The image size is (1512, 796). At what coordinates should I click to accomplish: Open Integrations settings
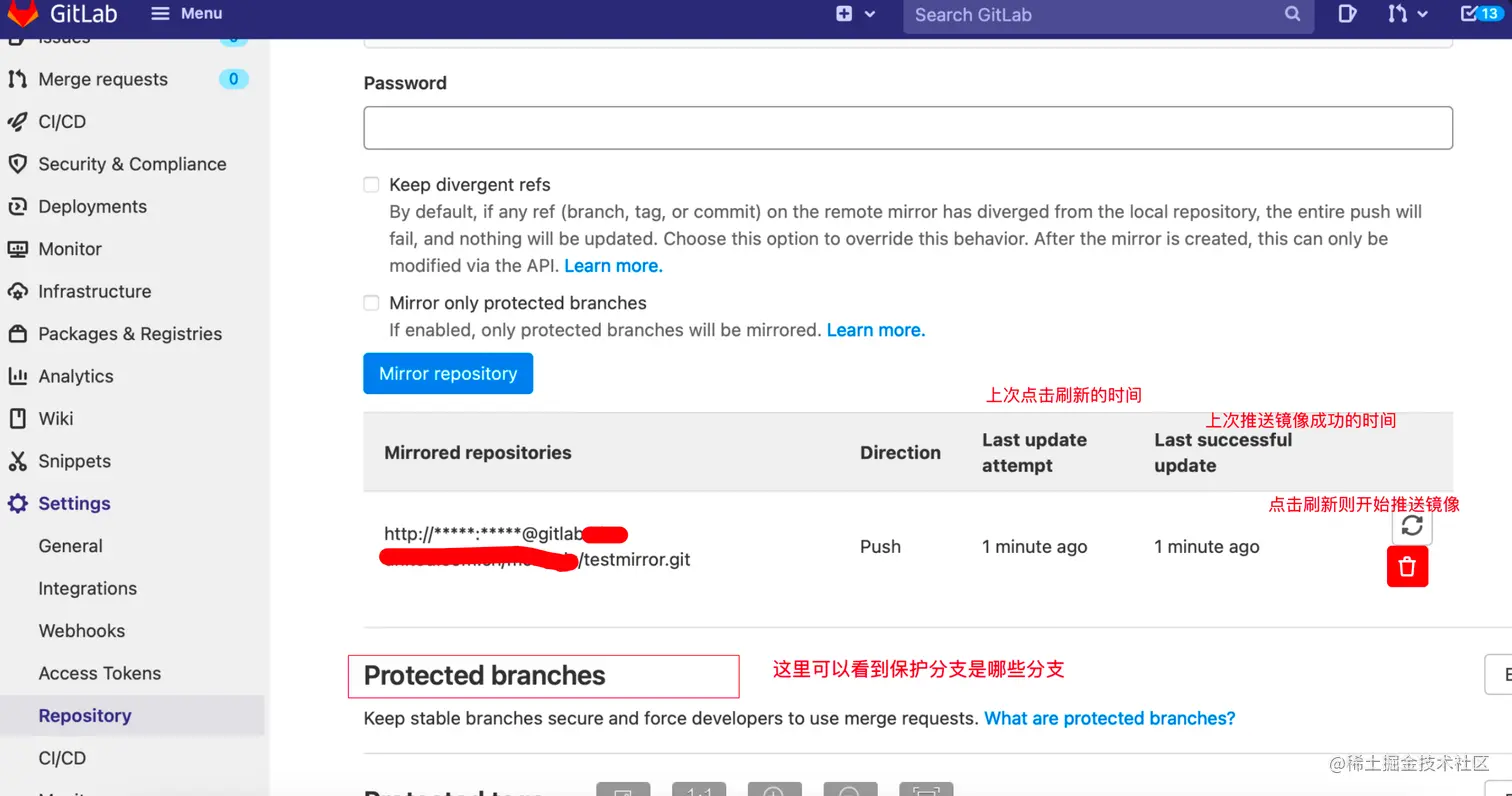[x=87, y=589]
